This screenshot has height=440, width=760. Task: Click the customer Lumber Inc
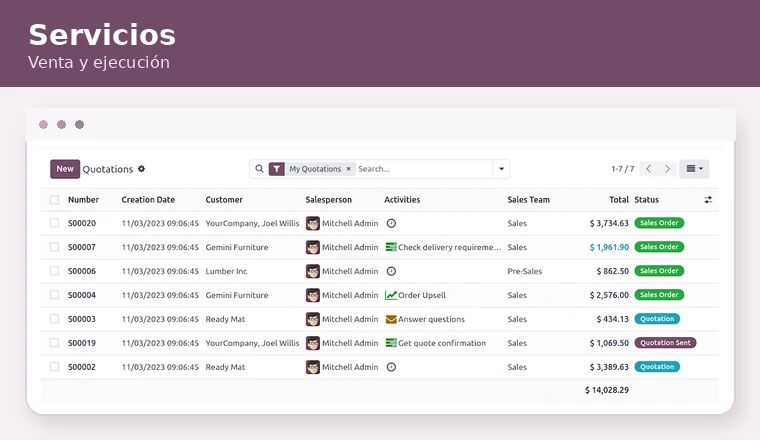point(226,271)
